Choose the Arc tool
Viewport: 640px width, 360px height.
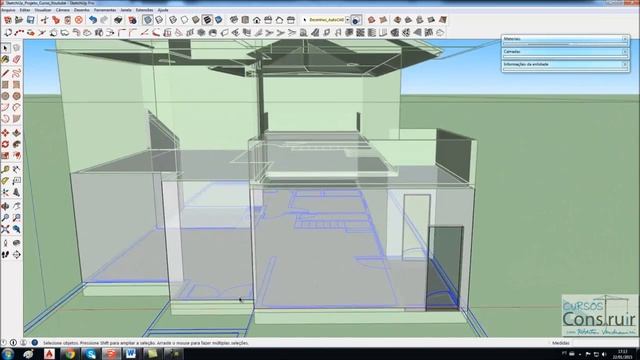pyautogui.click(x=5, y=108)
